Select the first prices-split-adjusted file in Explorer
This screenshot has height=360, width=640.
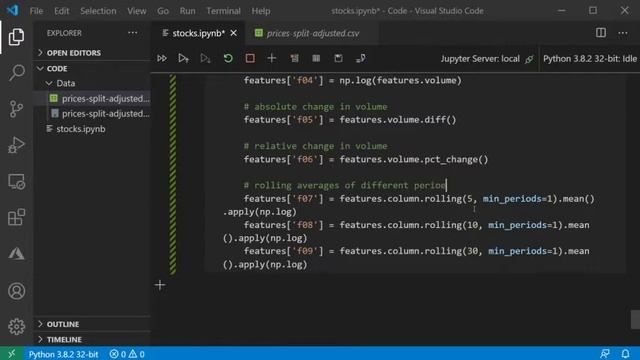point(92,98)
